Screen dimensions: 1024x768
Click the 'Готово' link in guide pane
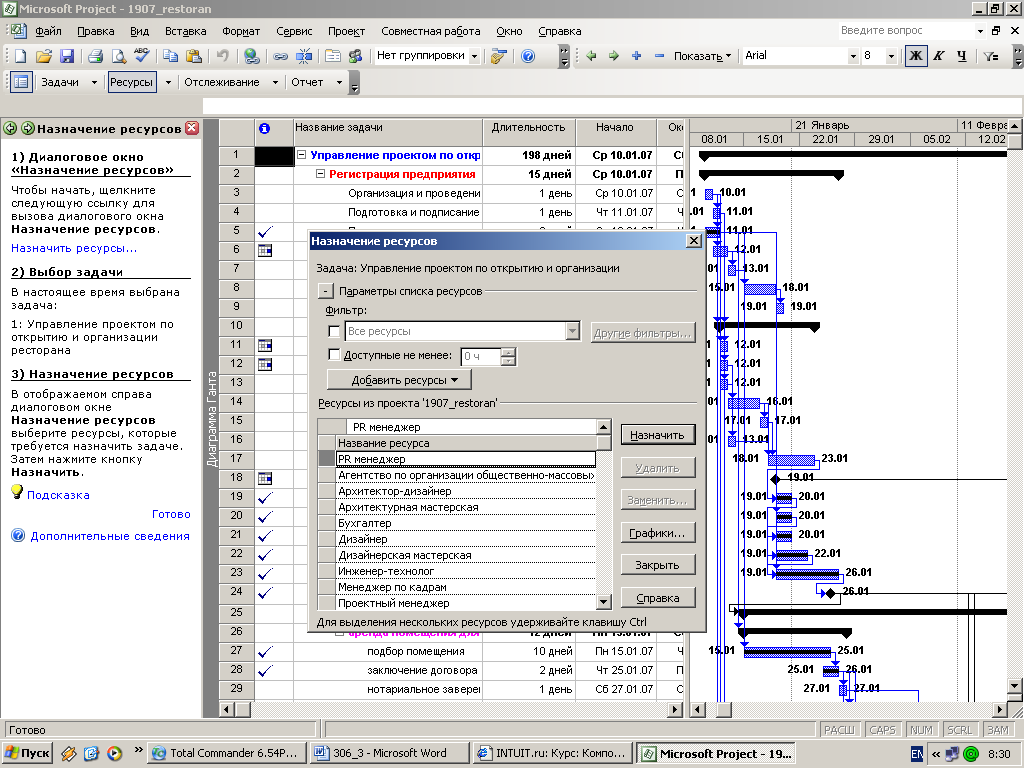171,514
